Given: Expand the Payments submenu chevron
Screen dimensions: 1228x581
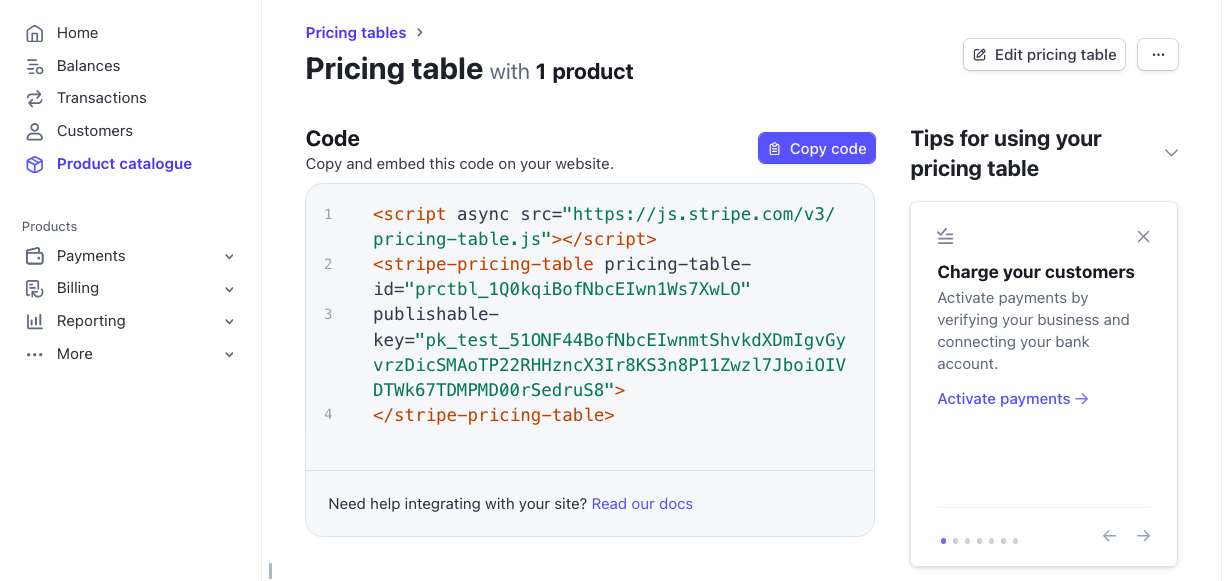Looking at the screenshot, I should point(229,257).
